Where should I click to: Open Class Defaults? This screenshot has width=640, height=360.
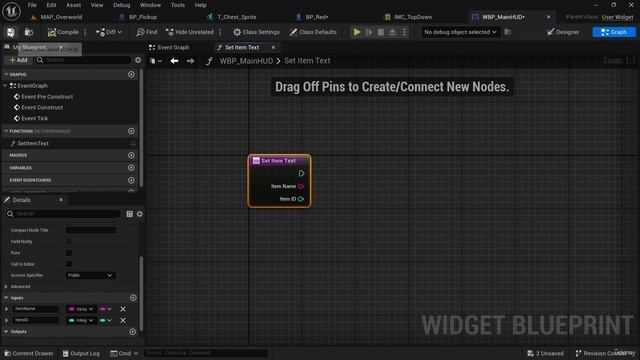(x=313, y=32)
